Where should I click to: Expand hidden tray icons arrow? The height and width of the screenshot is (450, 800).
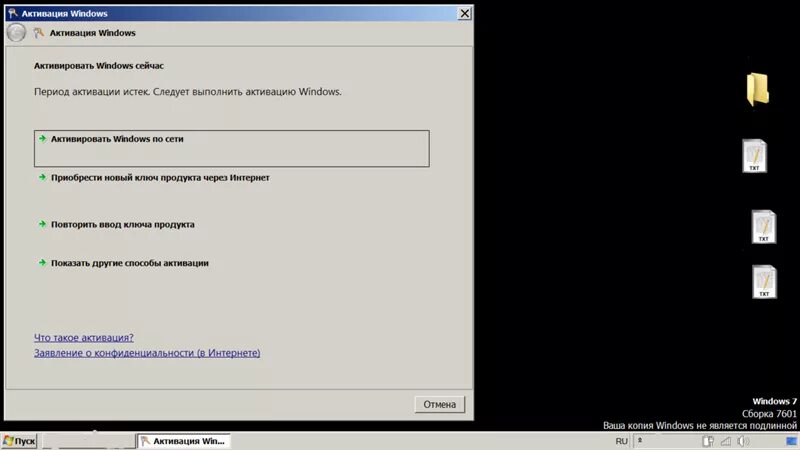(640, 440)
